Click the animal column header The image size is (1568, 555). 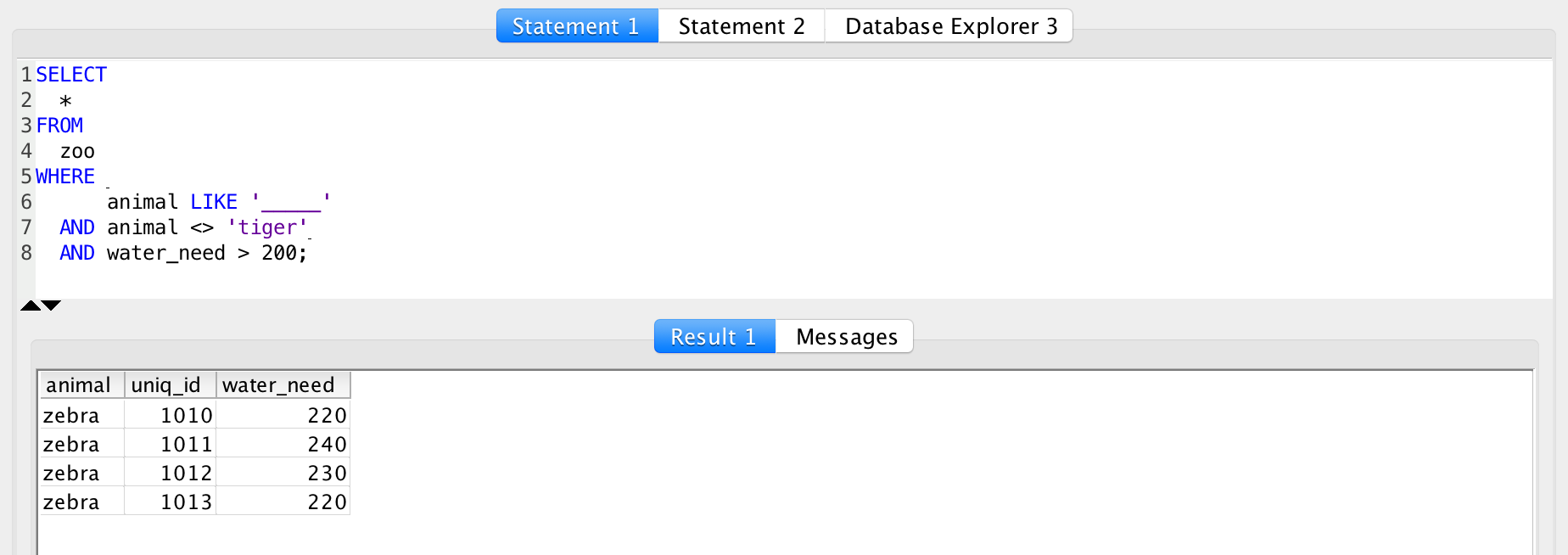click(x=81, y=384)
